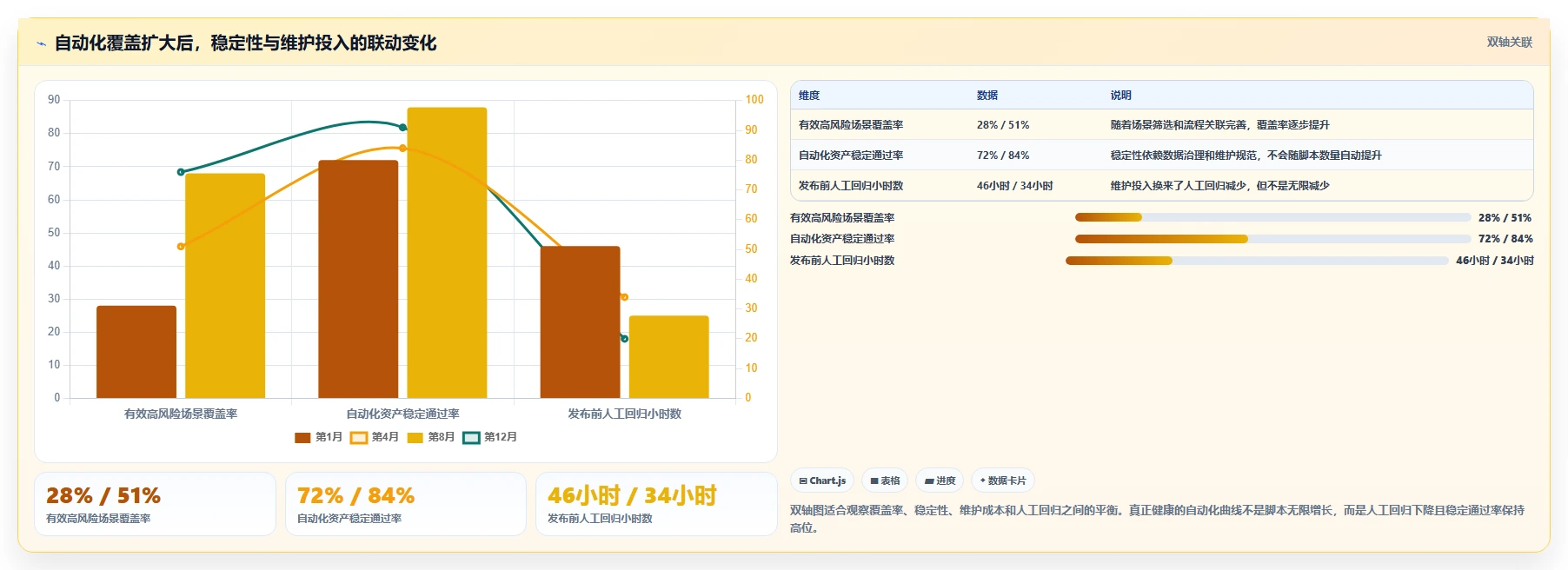The height and width of the screenshot is (570, 1568).
Task: Click the 自动化资产稳定通过率 progress bar
Action: 1272,239
